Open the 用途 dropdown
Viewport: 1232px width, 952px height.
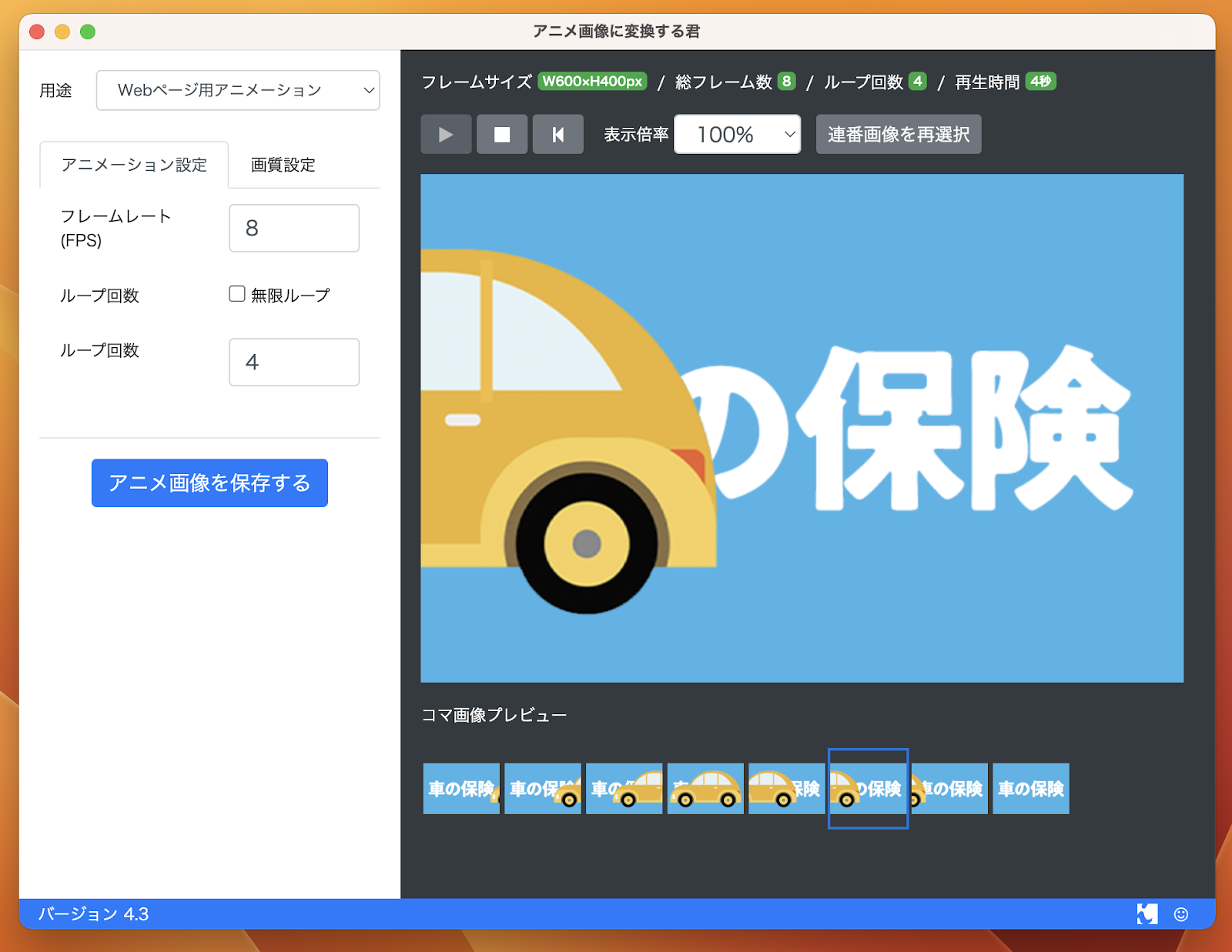pyautogui.click(x=238, y=90)
